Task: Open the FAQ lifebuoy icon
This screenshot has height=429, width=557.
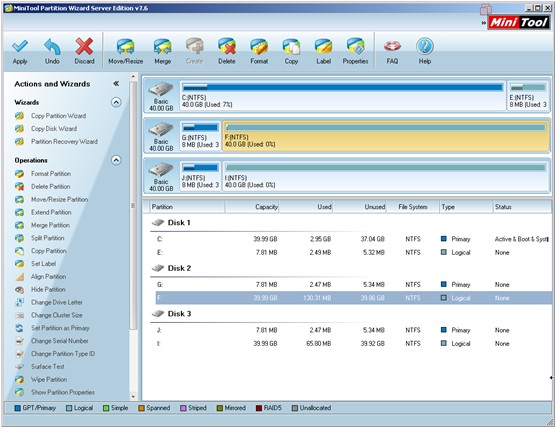Action: click(393, 46)
